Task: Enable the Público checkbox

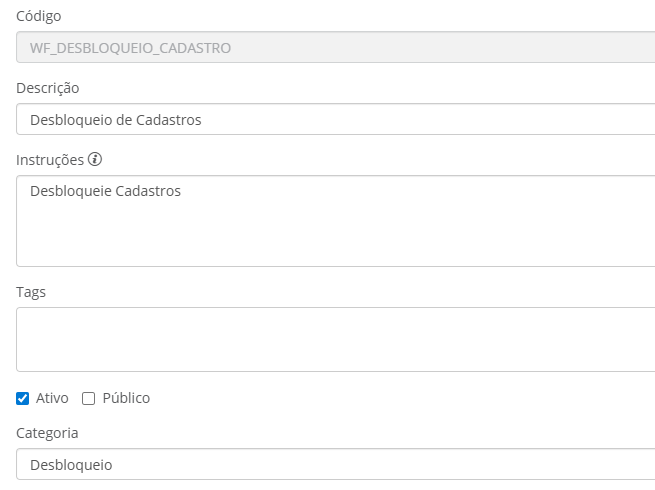Action: [89, 398]
